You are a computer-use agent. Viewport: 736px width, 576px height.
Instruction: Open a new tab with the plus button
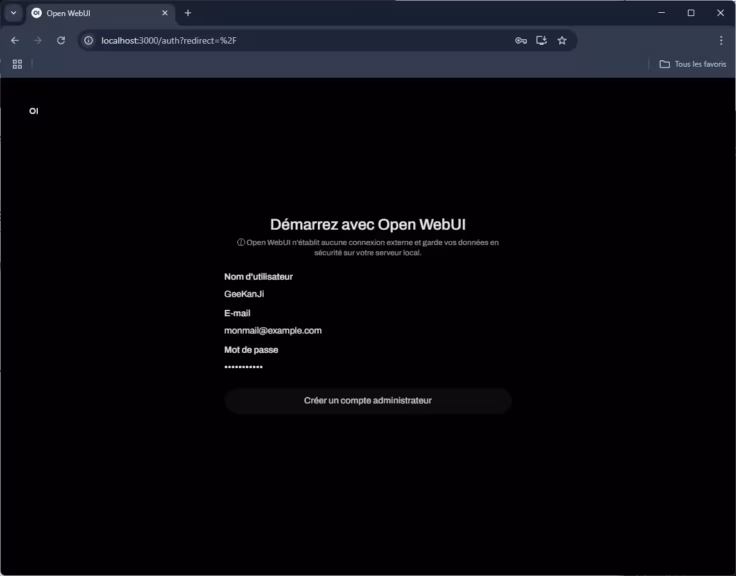[188, 13]
